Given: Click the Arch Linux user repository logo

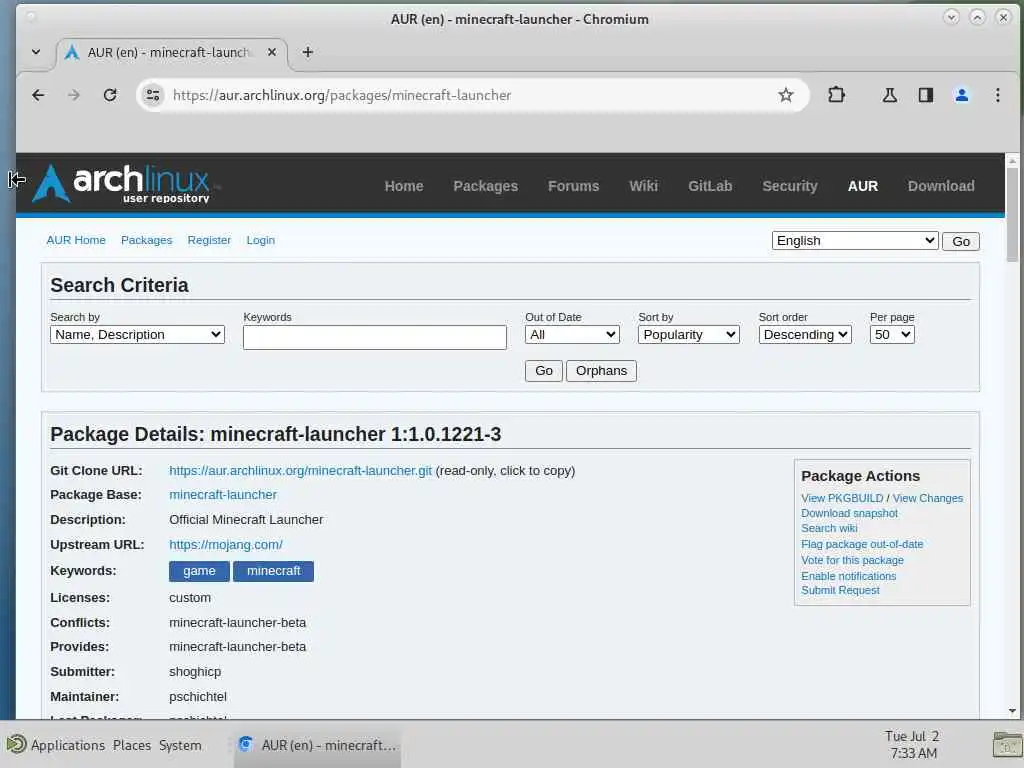Looking at the screenshot, I should [x=123, y=184].
